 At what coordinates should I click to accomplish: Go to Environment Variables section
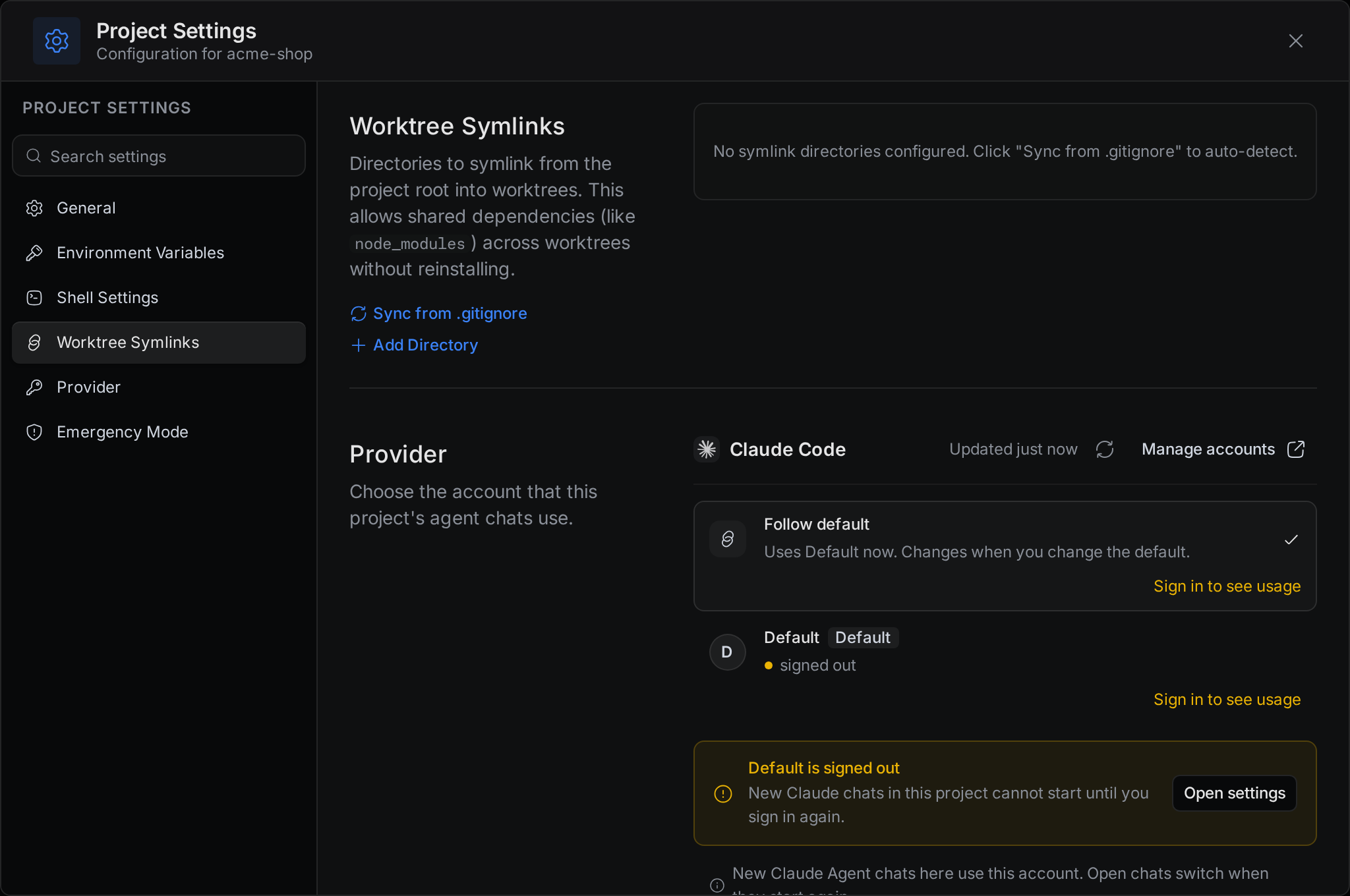pos(159,253)
